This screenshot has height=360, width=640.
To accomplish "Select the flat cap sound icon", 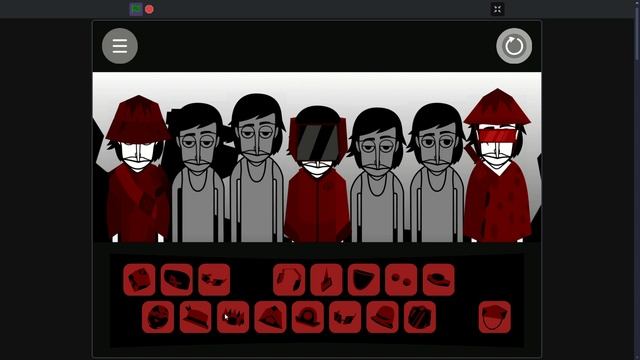I will 439,280.
